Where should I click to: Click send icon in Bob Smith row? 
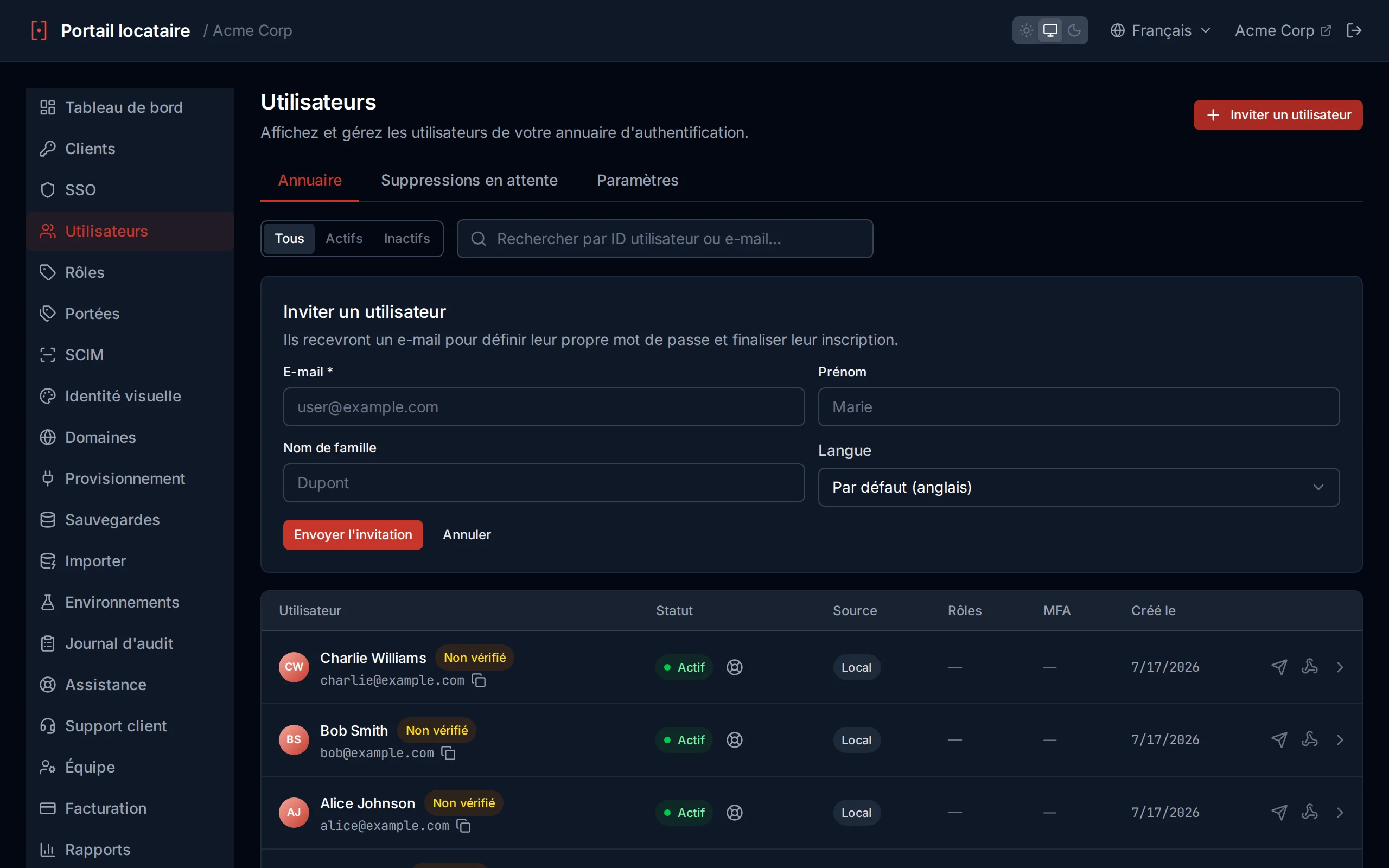(1279, 740)
